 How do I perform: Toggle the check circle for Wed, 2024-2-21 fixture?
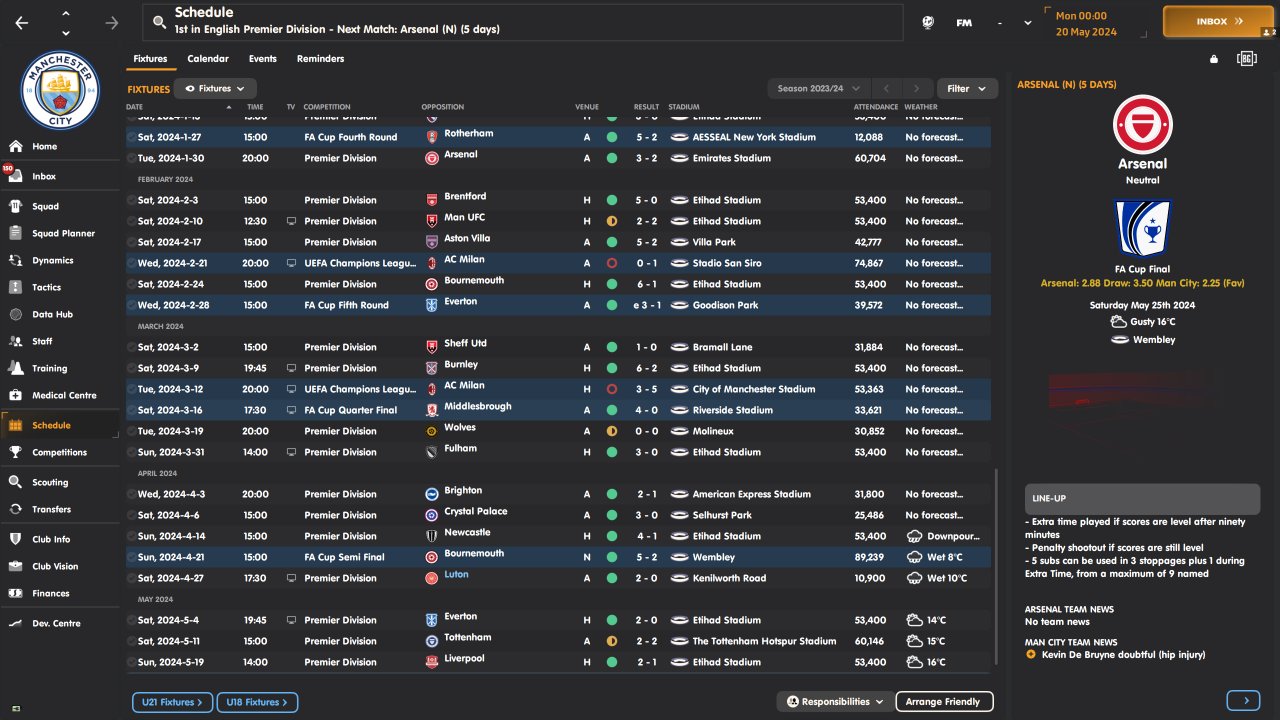(x=132, y=263)
